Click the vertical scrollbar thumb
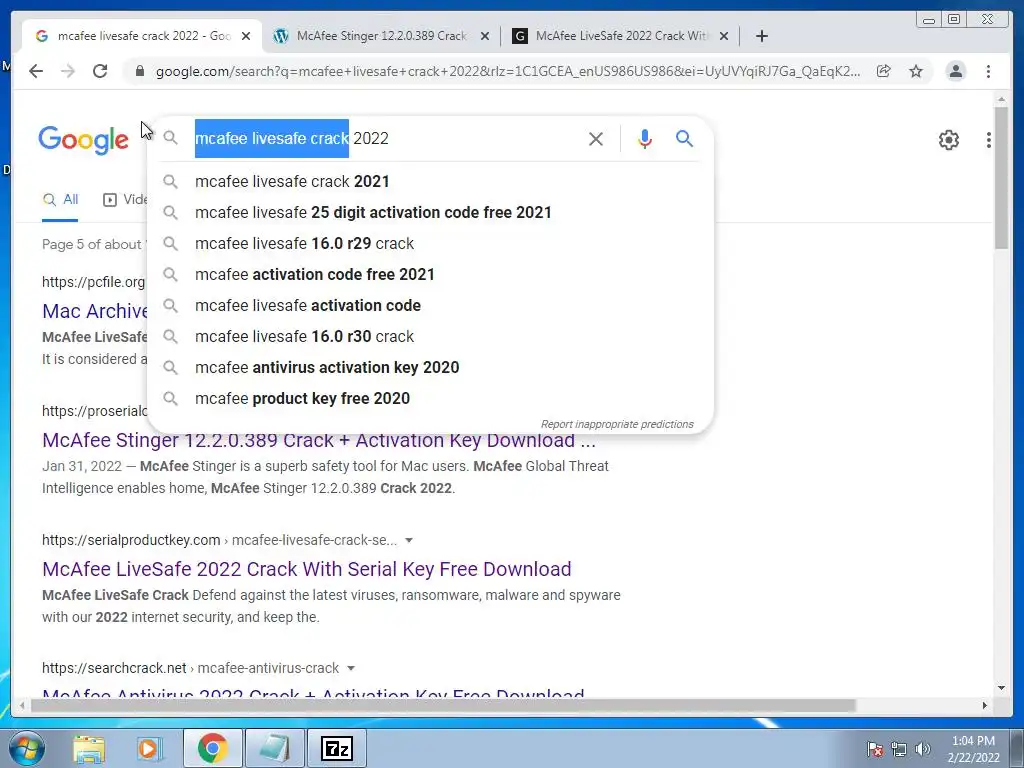The height and width of the screenshot is (768, 1024). [1001, 178]
